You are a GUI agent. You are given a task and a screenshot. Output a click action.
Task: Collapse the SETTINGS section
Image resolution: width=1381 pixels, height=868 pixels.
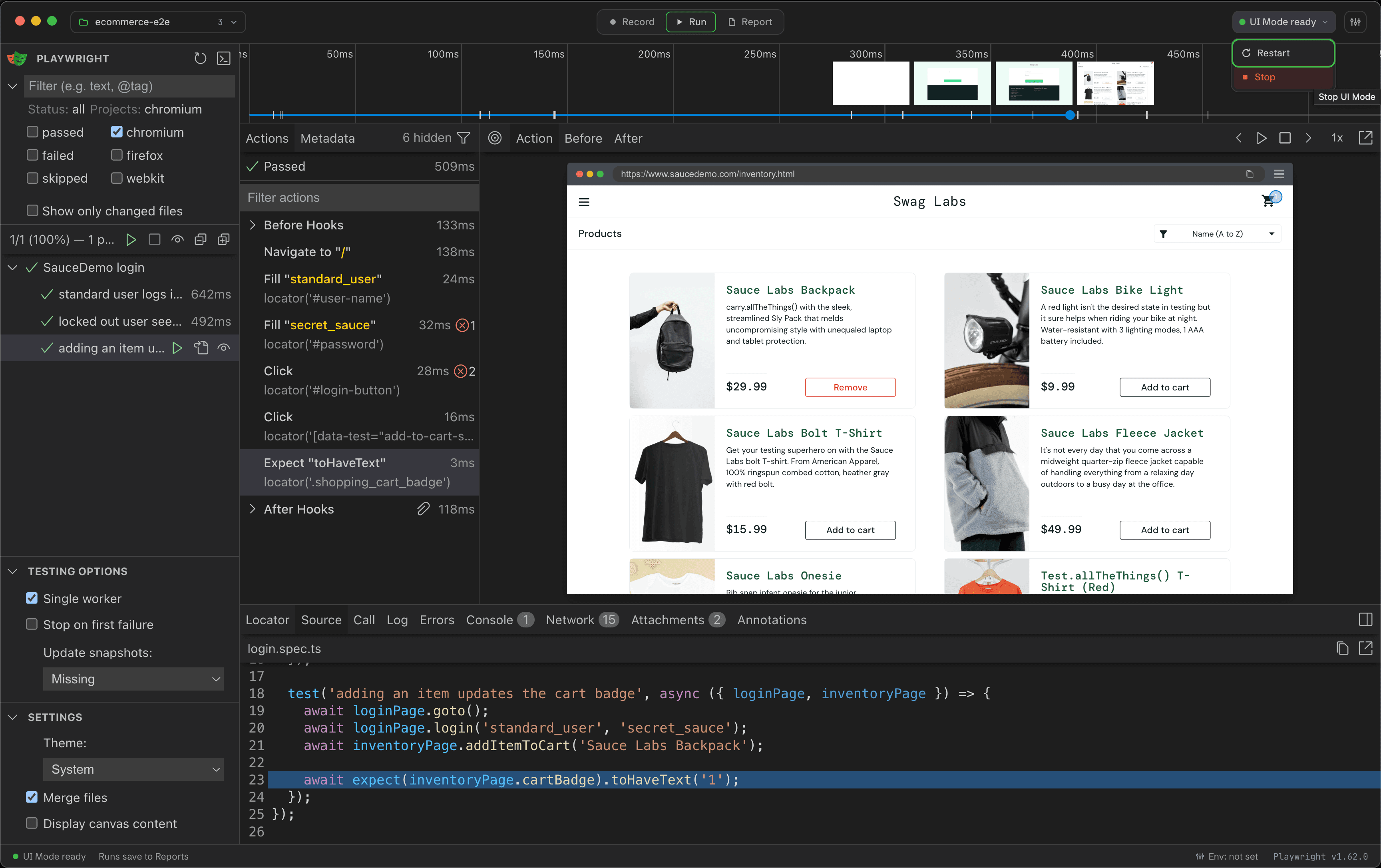click(12, 717)
